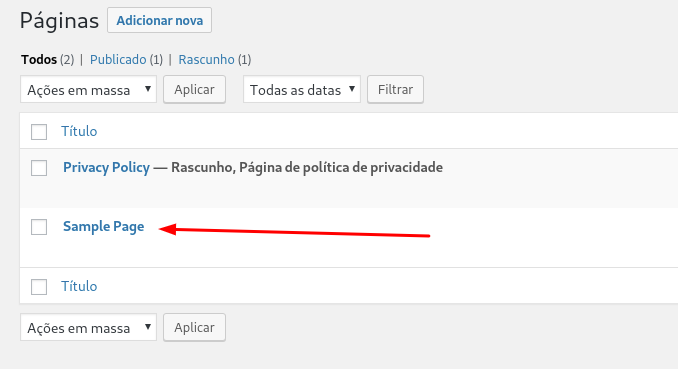
Task: Toggle the select-all checkbox in footer row
Action: pos(39,286)
